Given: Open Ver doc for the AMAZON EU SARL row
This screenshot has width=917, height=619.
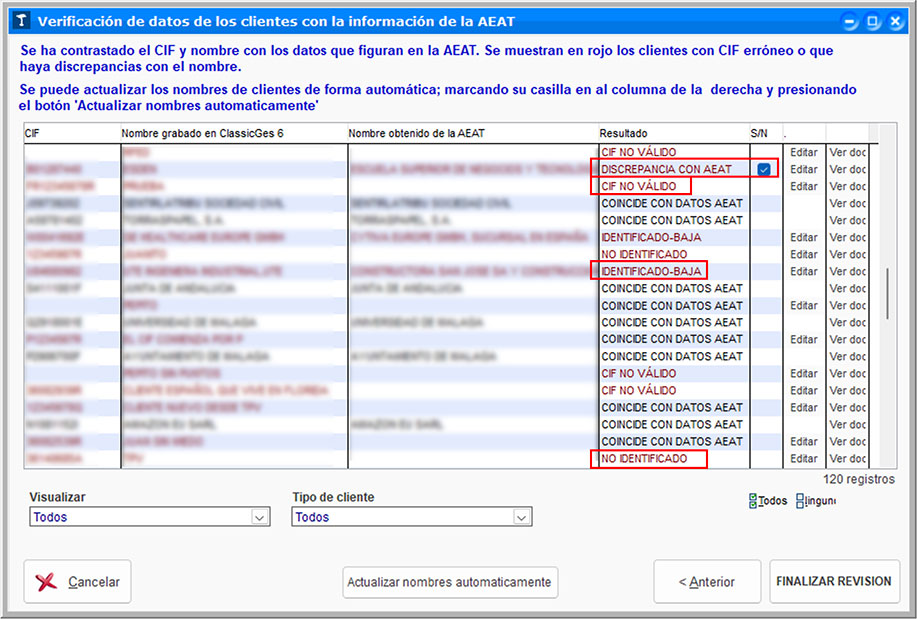Looking at the screenshot, I should point(847,425).
